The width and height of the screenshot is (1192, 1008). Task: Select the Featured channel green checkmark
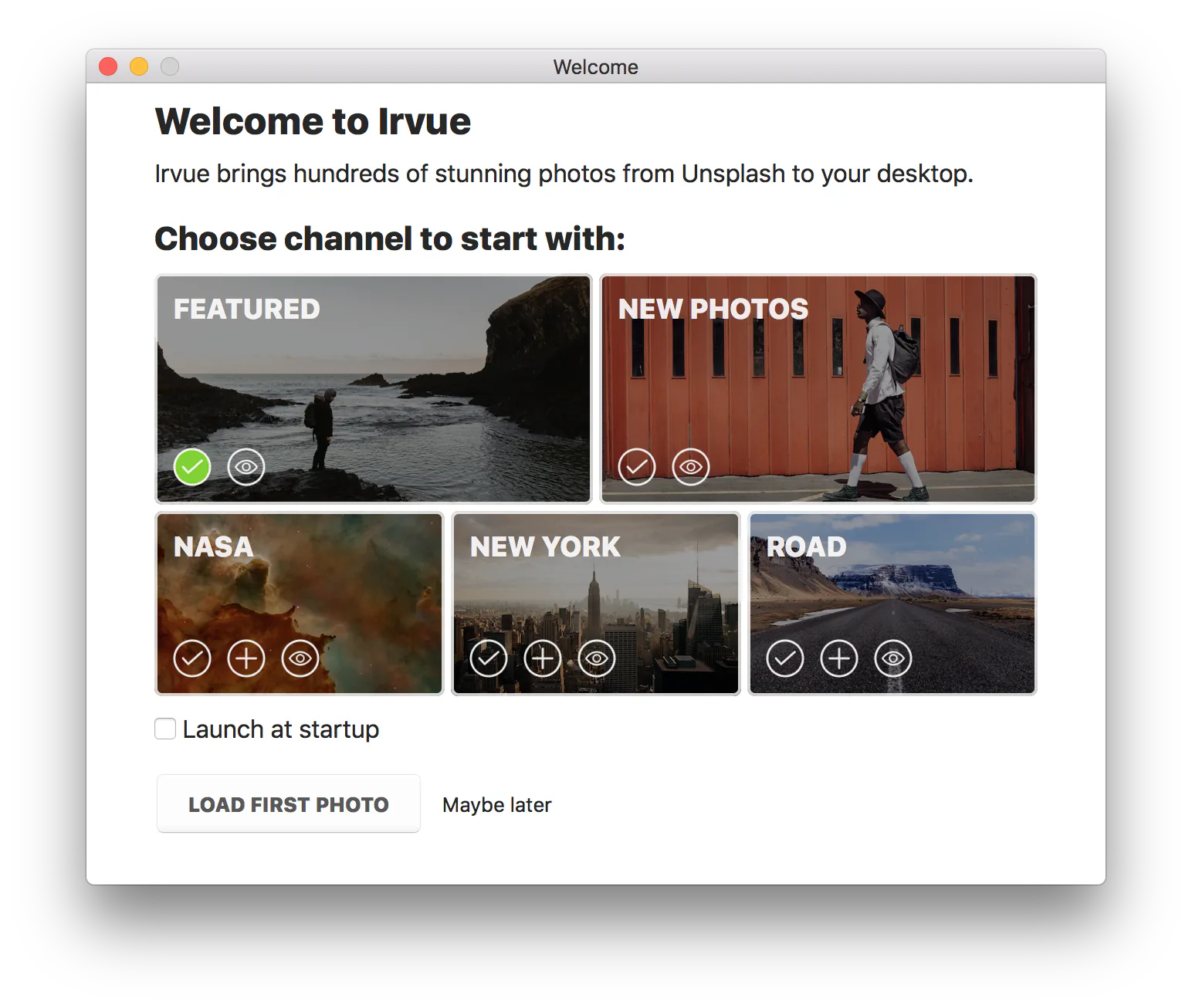click(x=192, y=467)
